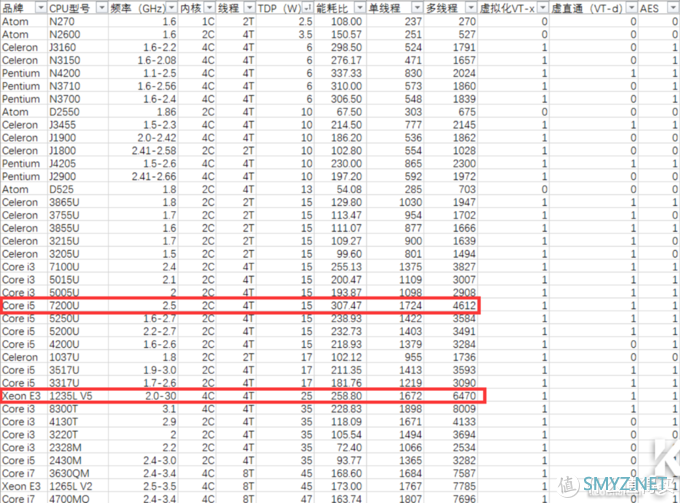The image size is (680, 503).
Task: Select the 4130T model cell
Action: [x=78, y=422]
